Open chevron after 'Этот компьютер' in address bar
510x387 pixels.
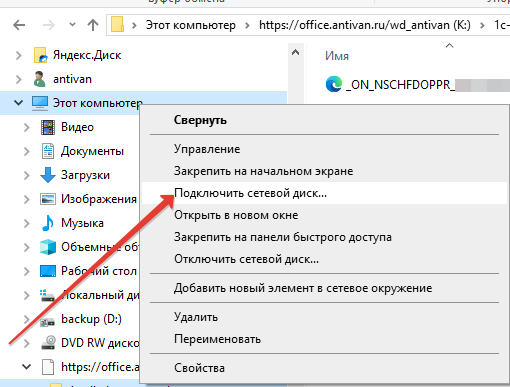pyautogui.click(x=247, y=25)
